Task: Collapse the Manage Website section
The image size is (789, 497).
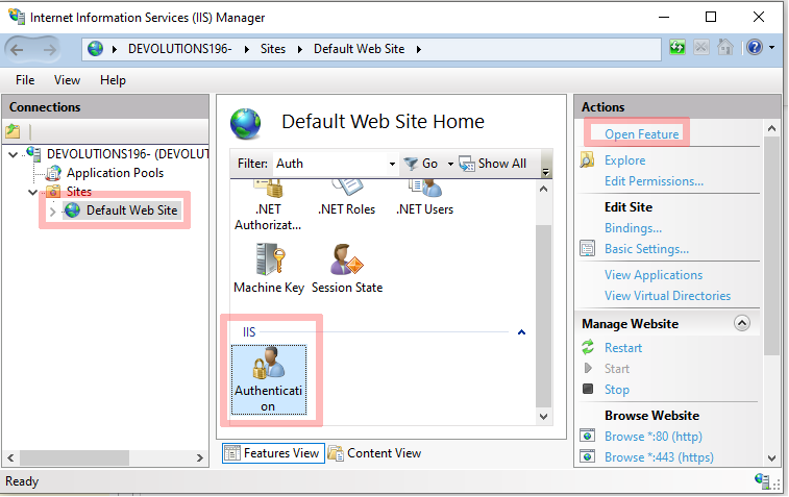Action: point(742,323)
